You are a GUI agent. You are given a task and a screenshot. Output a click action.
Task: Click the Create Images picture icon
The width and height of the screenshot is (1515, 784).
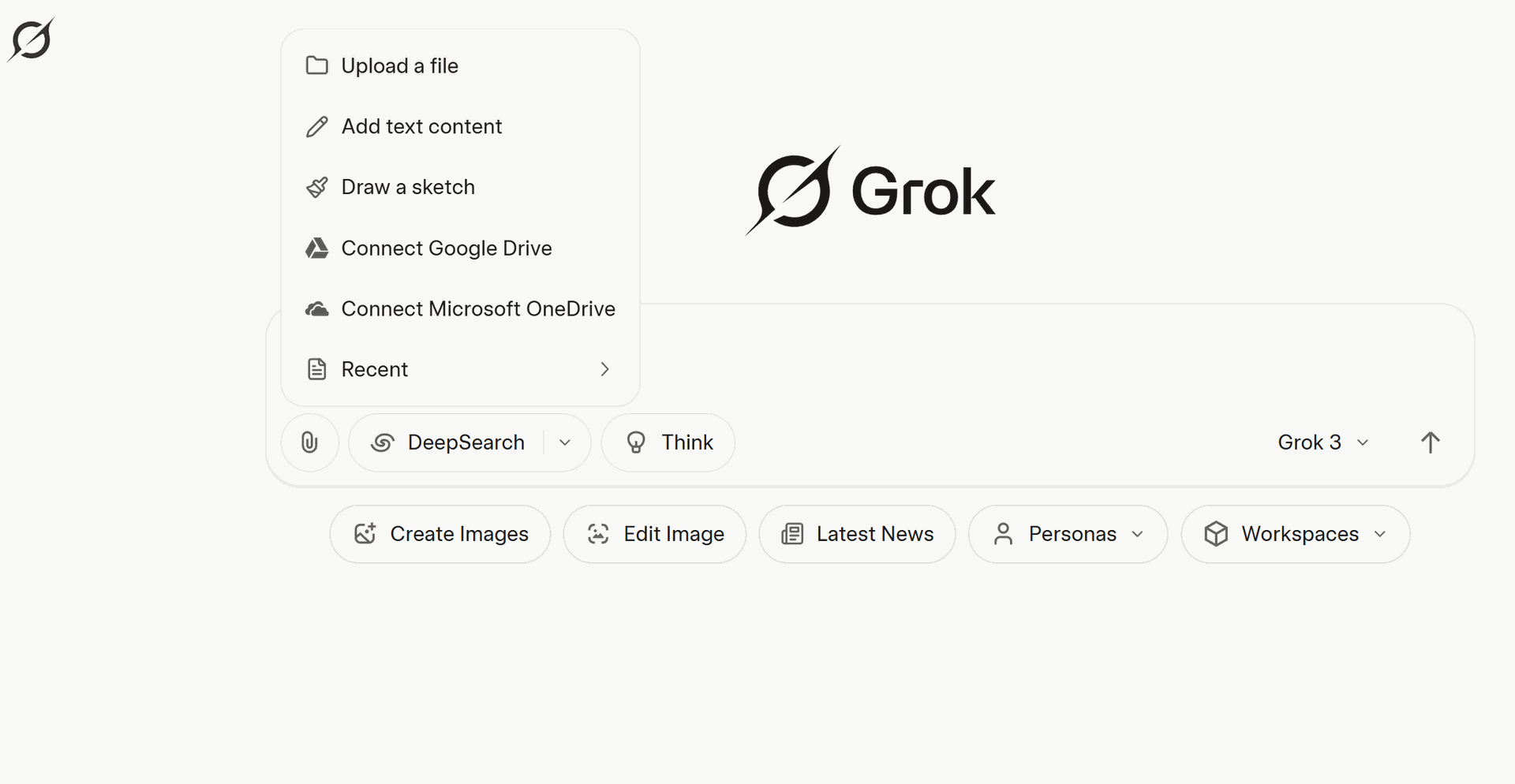[365, 534]
